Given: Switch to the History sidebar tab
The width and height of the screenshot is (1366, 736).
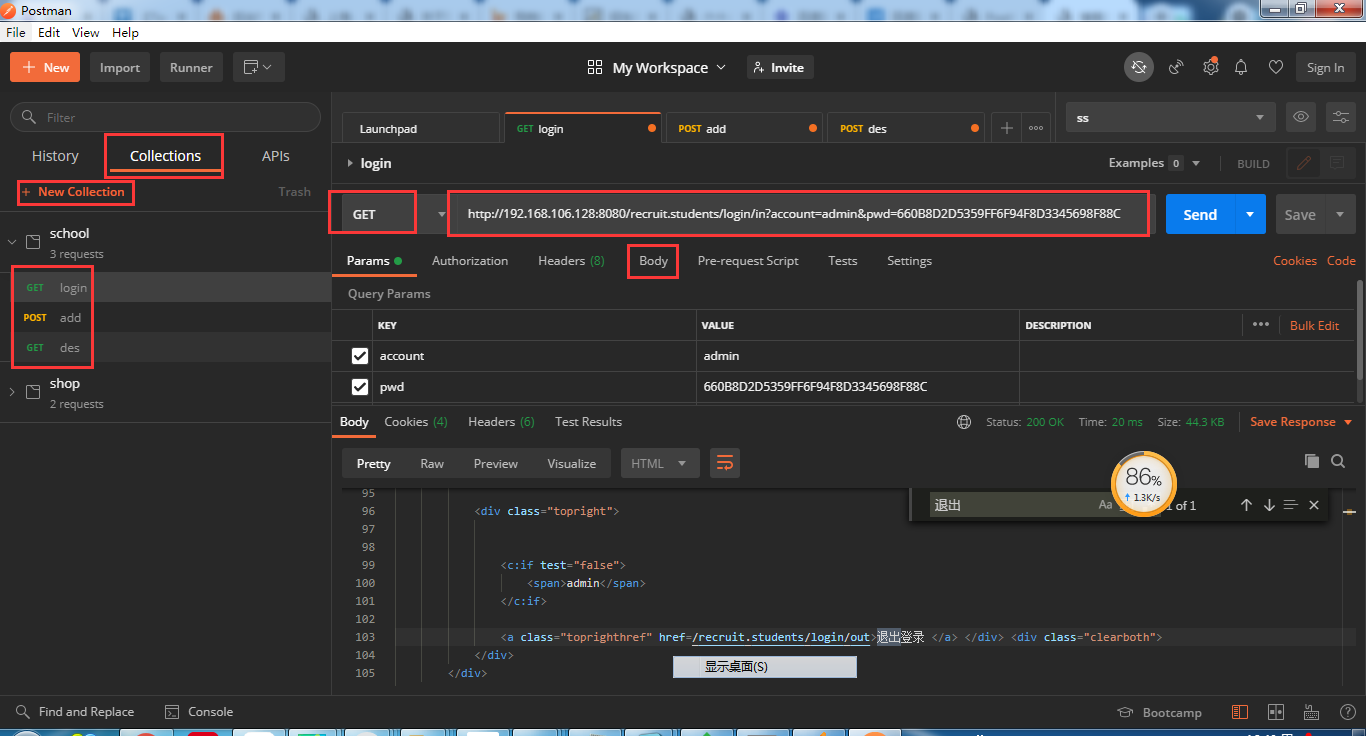Looking at the screenshot, I should (55, 156).
